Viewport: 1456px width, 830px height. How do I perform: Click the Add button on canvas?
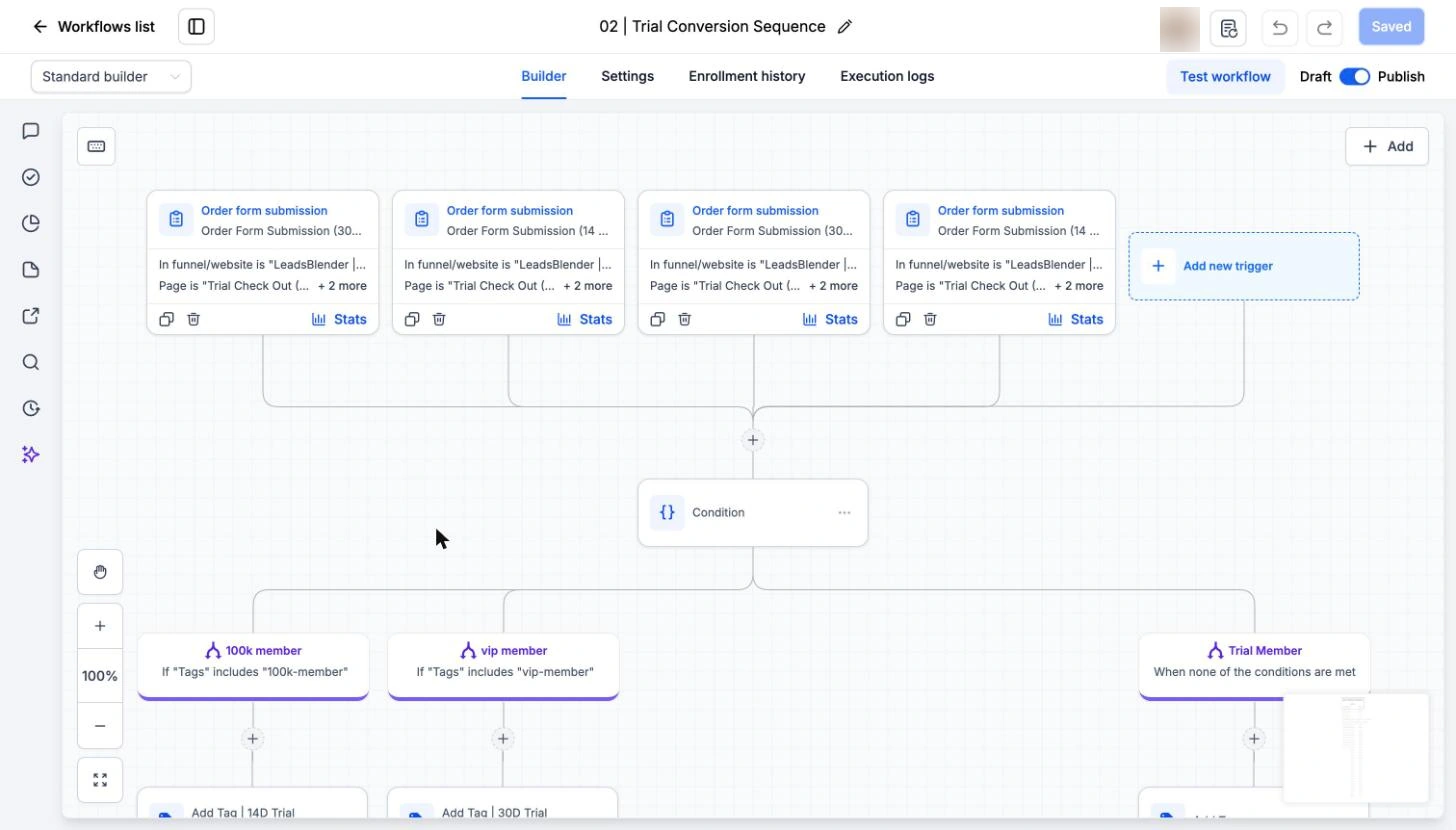pos(1387,146)
